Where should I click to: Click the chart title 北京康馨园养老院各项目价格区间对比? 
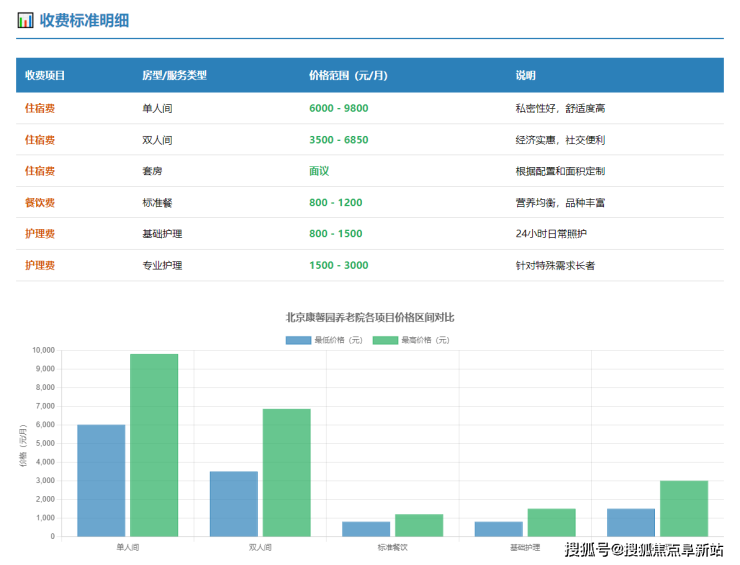coord(370,317)
